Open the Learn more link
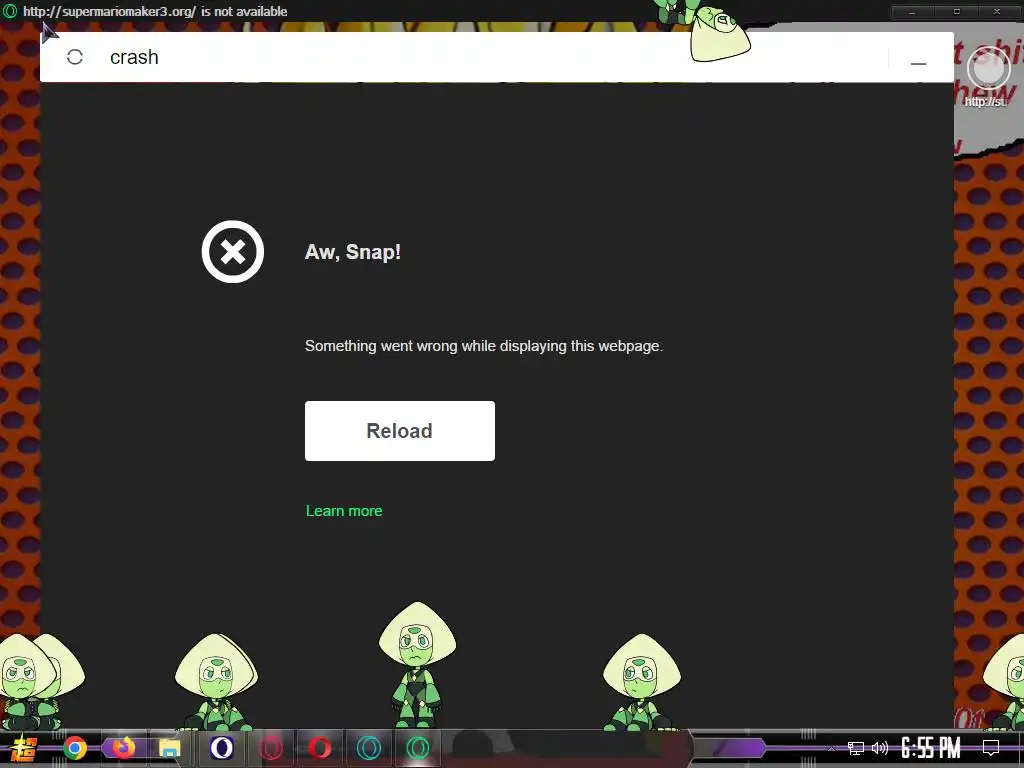This screenshot has width=1024, height=768. [344, 511]
